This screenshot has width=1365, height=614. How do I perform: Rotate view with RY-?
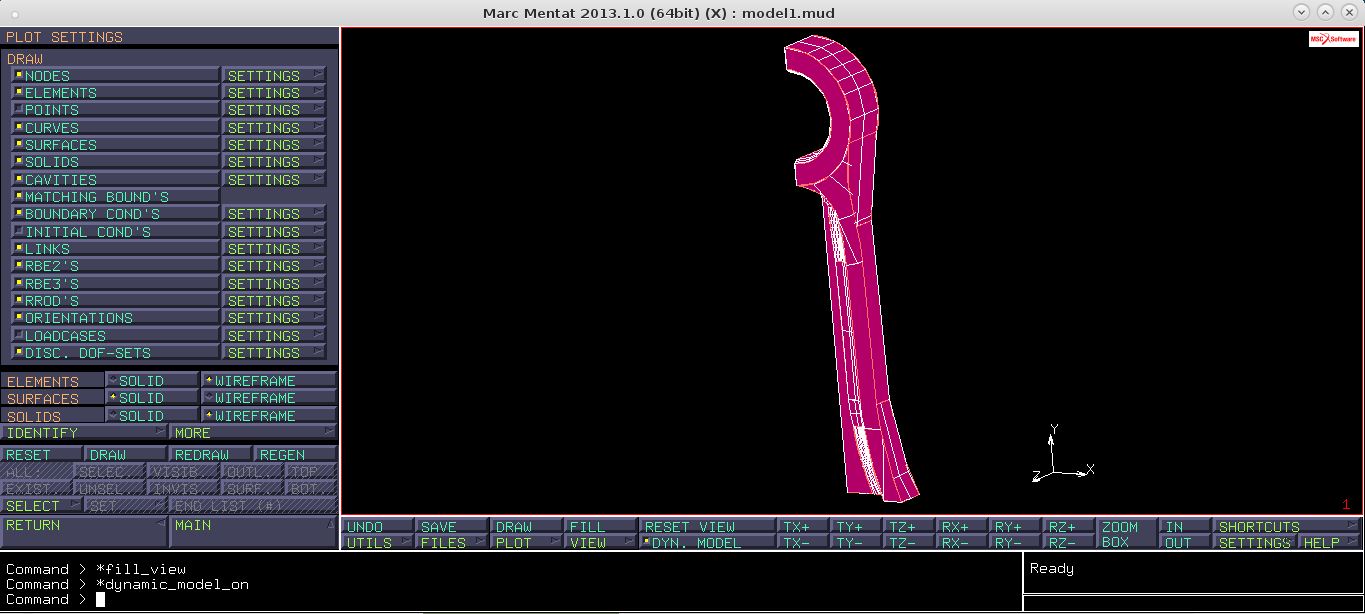coord(1016,542)
